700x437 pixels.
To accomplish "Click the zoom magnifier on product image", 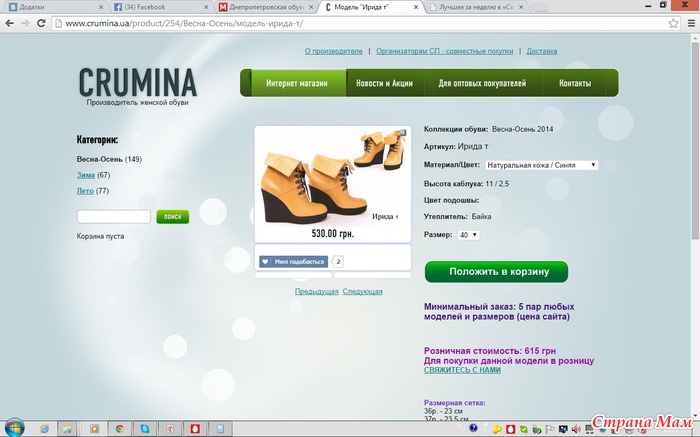I will tap(403, 133).
